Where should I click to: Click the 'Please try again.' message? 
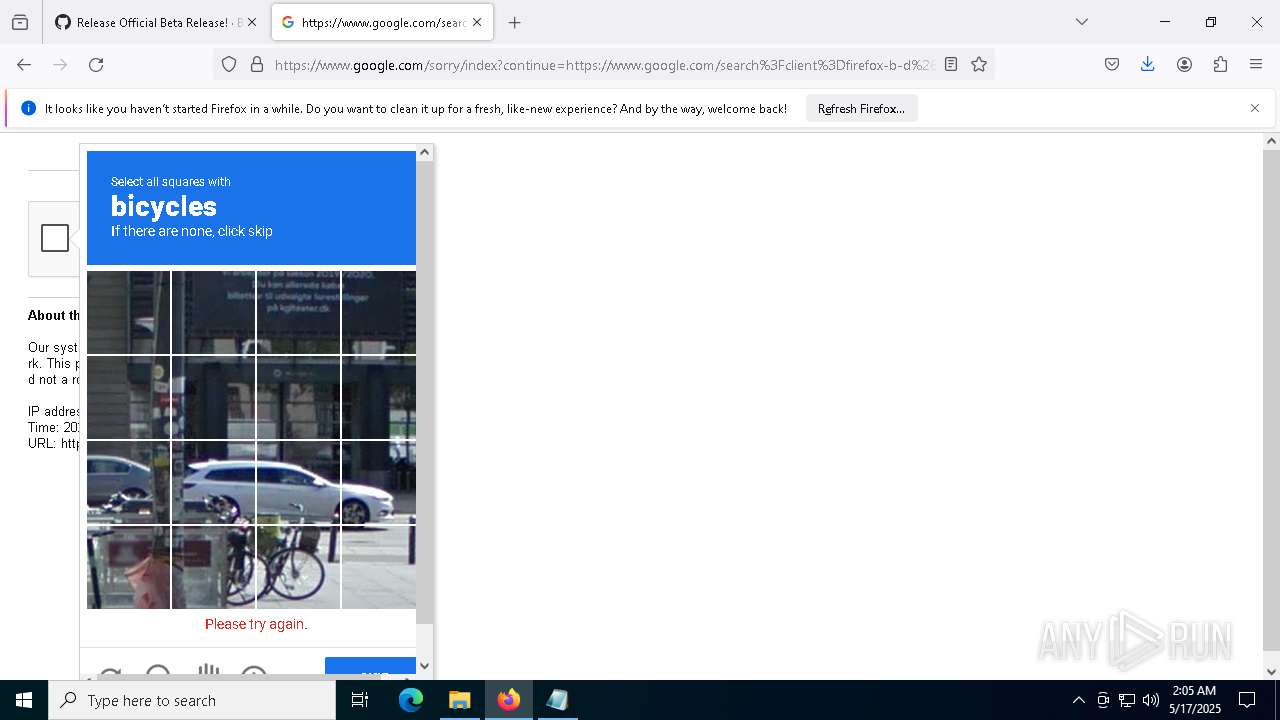tap(256, 624)
